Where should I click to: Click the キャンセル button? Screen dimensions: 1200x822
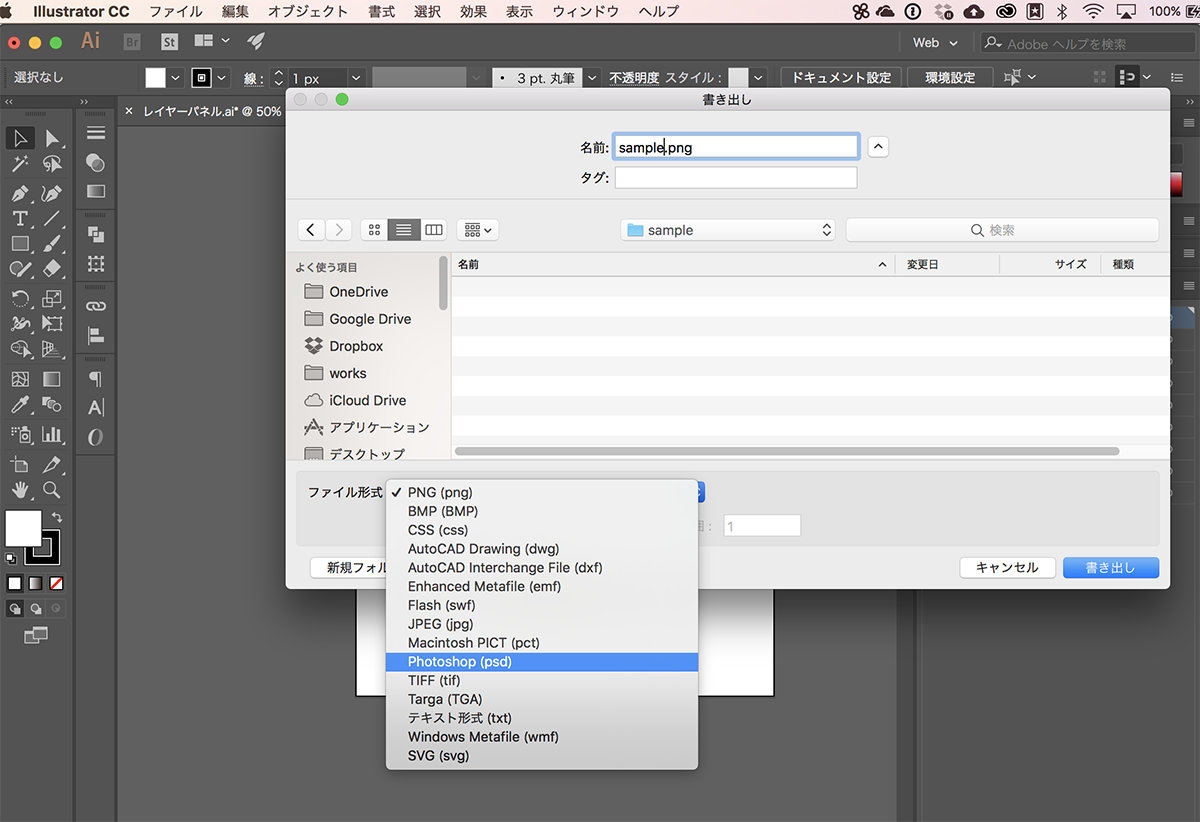pos(1007,567)
